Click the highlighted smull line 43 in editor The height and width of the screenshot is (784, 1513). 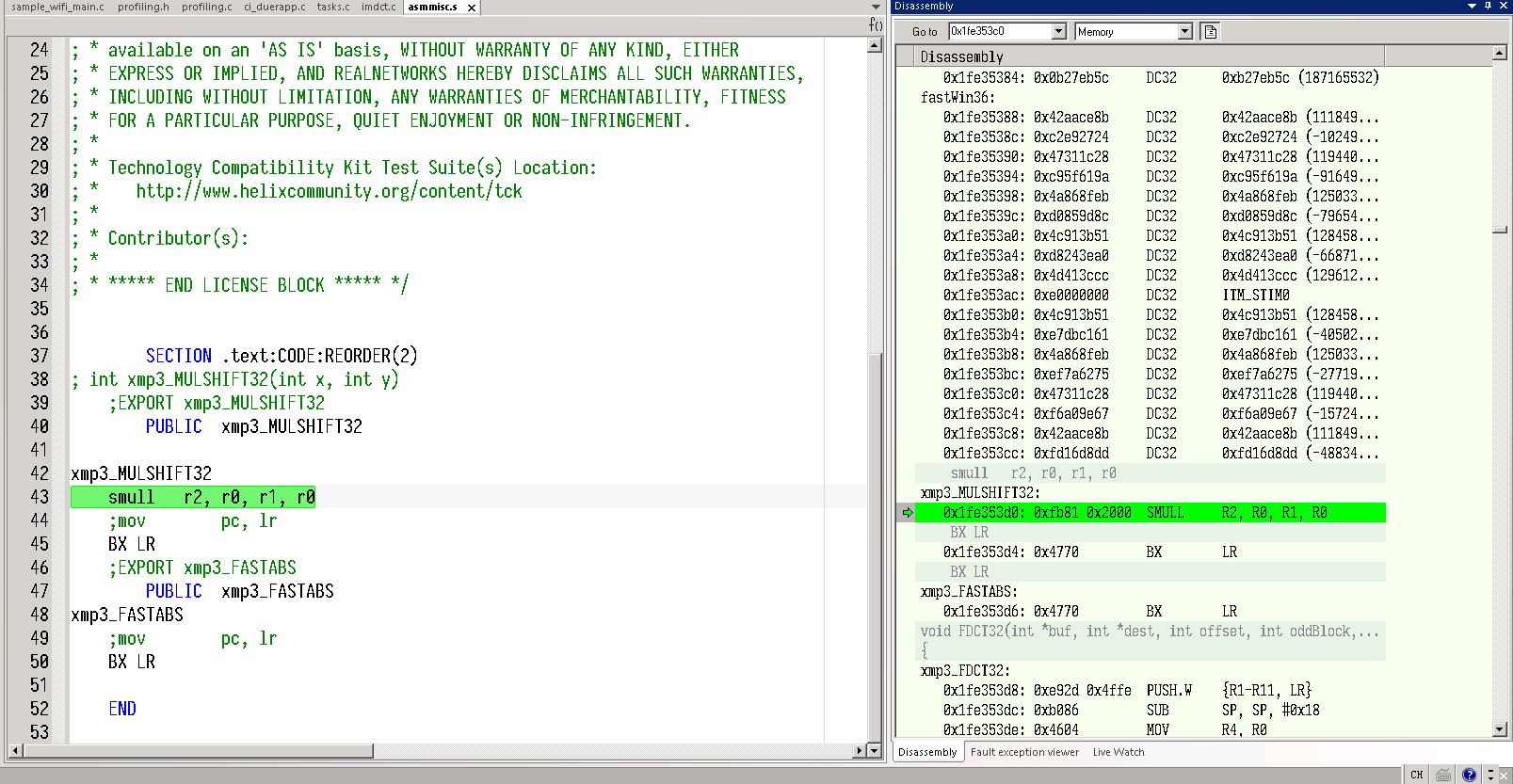(193, 497)
